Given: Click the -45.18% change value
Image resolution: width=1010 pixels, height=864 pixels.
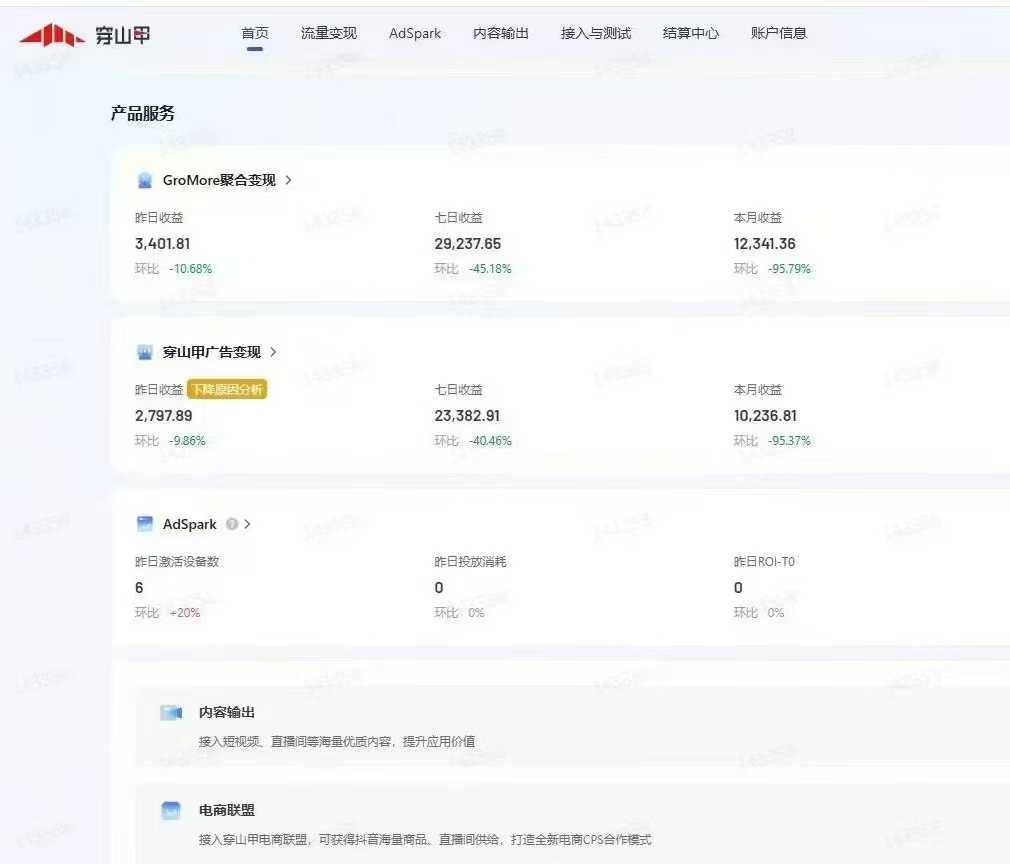Looking at the screenshot, I should click(490, 269).
